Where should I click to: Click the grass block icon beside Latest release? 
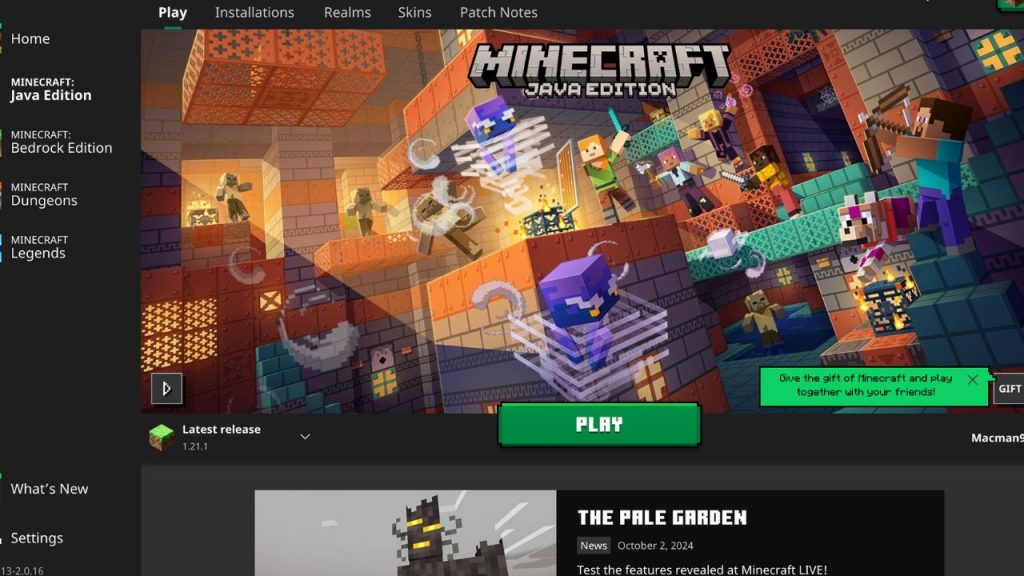click(162, 436)
